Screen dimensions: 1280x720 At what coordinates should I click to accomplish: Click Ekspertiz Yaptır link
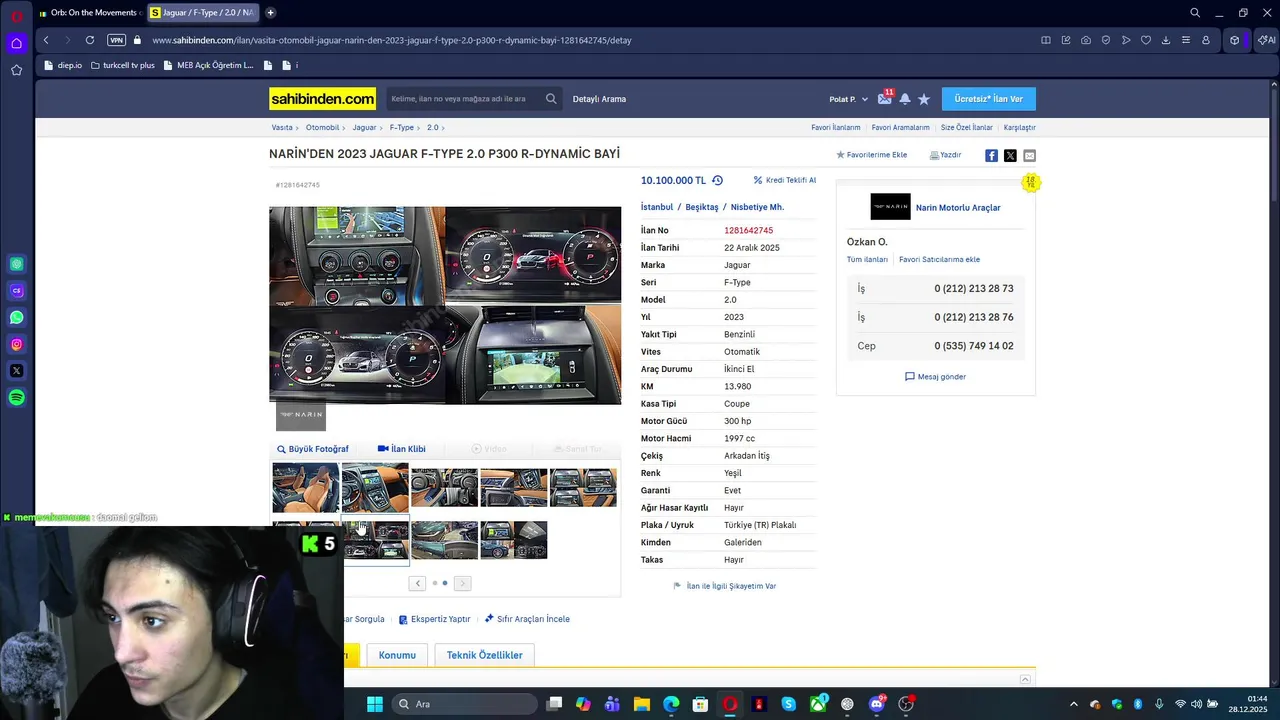[x=434, y=619]
